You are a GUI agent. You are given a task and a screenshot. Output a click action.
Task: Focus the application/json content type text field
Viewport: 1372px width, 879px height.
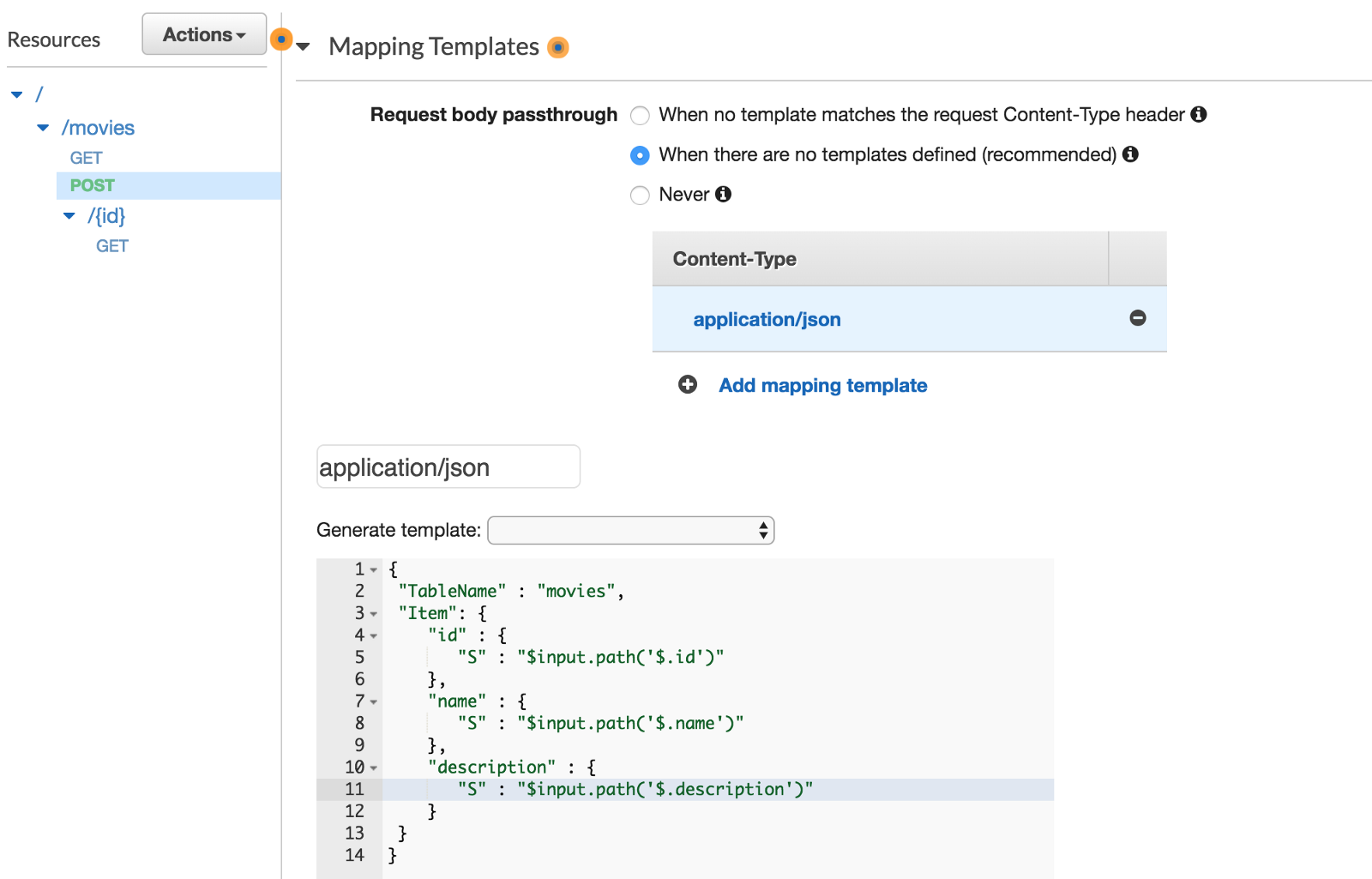coord(448,467)
